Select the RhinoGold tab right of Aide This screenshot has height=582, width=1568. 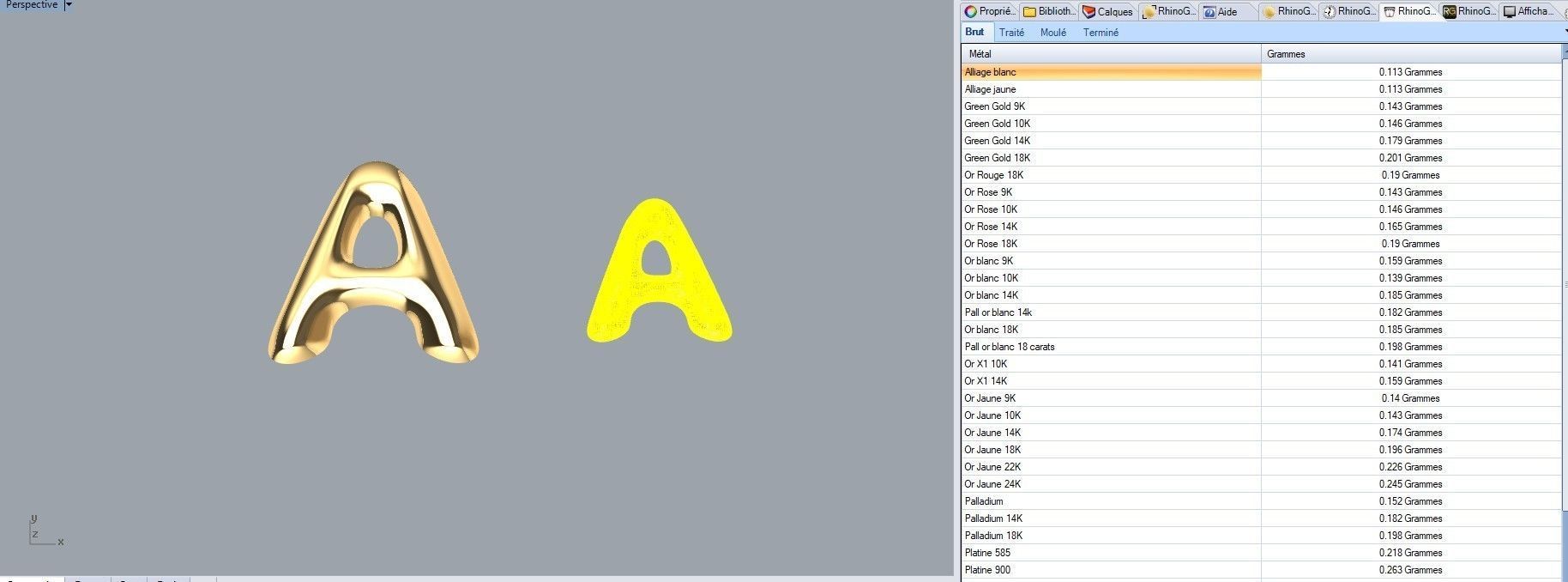[x=1288, y=11]
